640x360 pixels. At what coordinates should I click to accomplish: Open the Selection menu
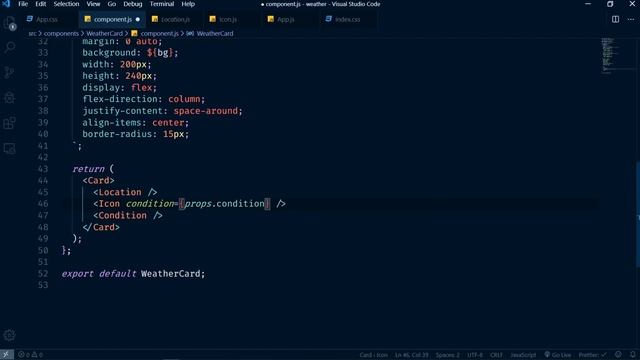(66, 4)
